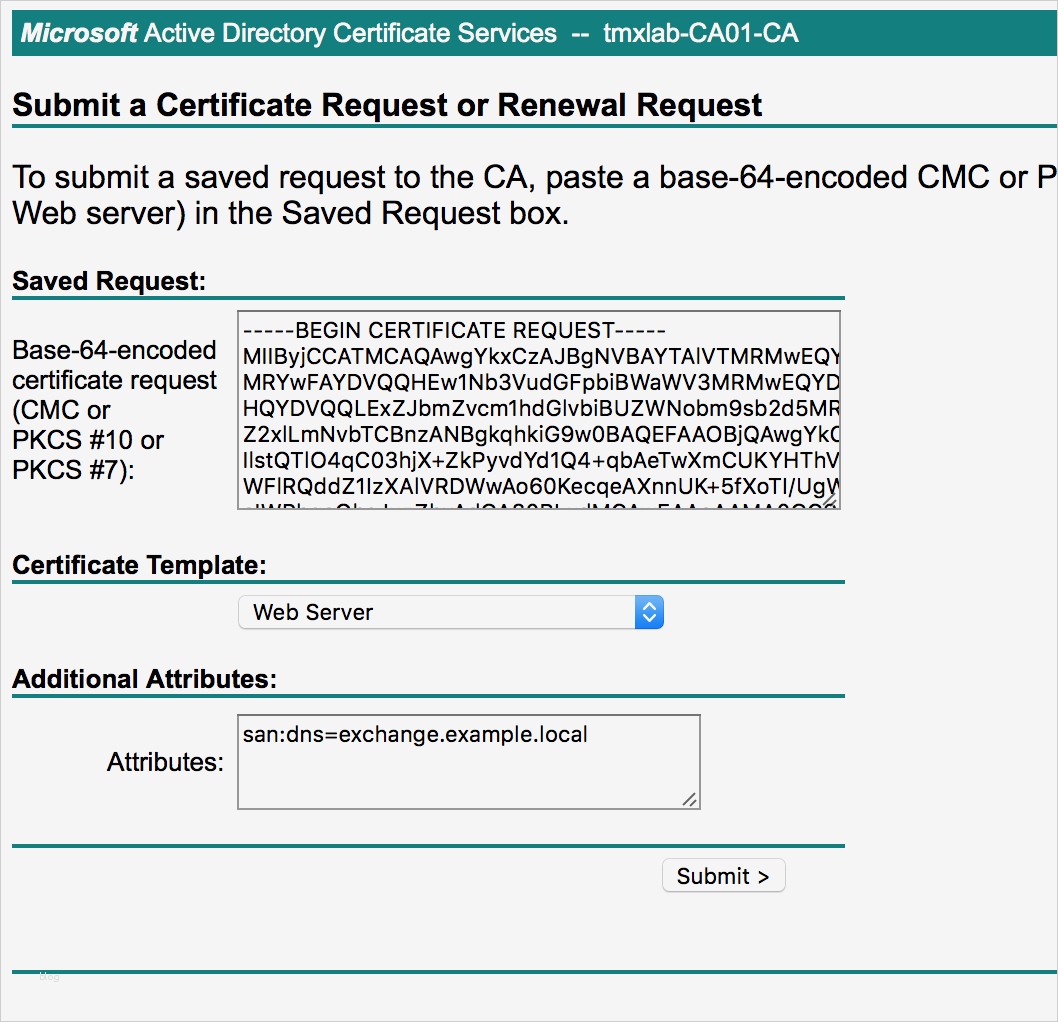Image resolution: width=1058 pixels, height=1022 pixels.
Task: Click the Microsoft logo text in the header
Action: pyautogui.click(x=79, y=33)
